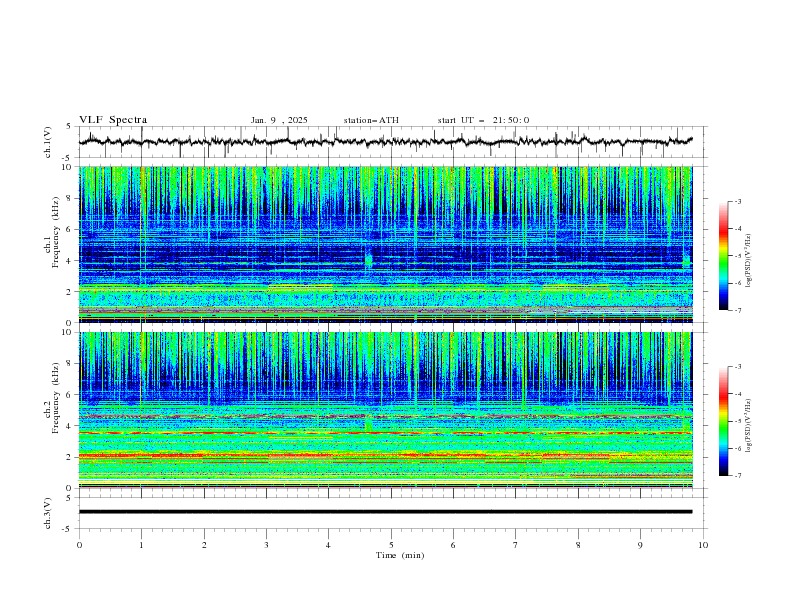Click the "VLF Spectra" plot title
792x612 pixels.
(113, 120)
